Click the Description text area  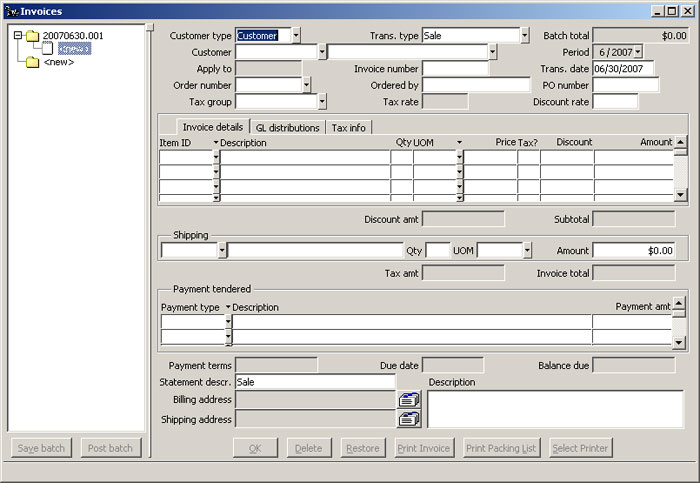click(555, 409)
